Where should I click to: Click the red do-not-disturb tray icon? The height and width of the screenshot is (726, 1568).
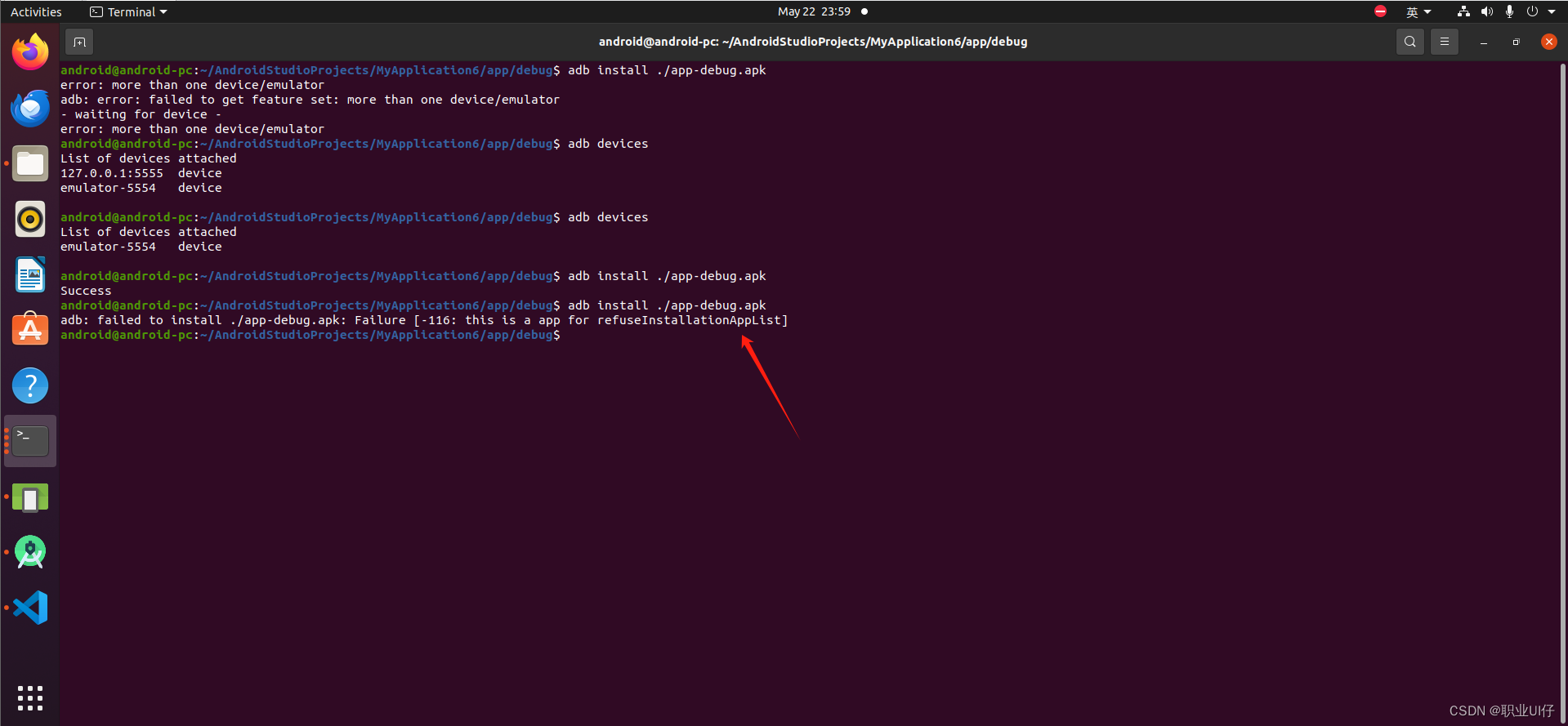pos(1380,11)
